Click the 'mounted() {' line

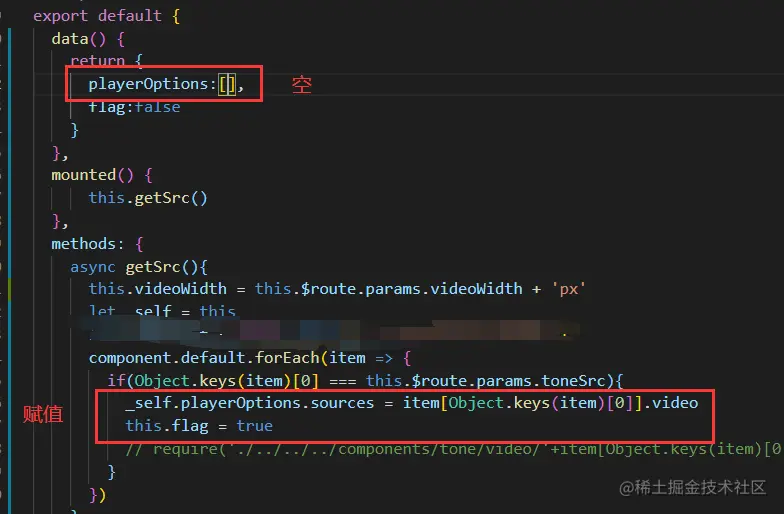coord(102,175)
